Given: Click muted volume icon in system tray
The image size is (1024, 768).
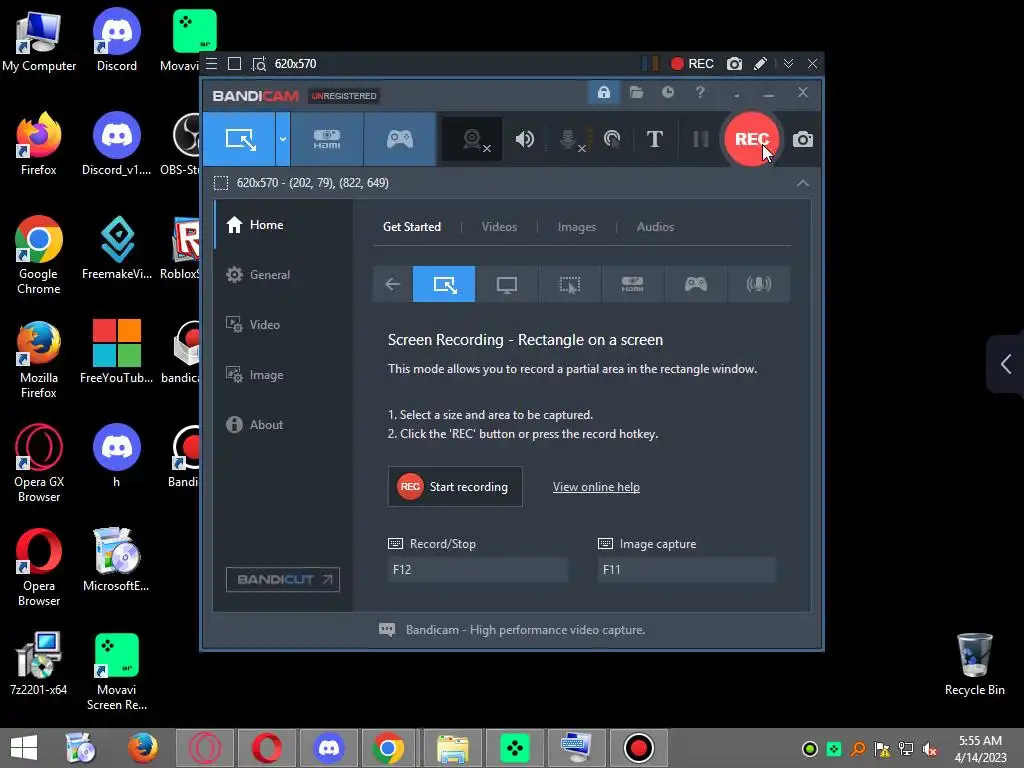Looking at the screenshot, I should point(930,748).
